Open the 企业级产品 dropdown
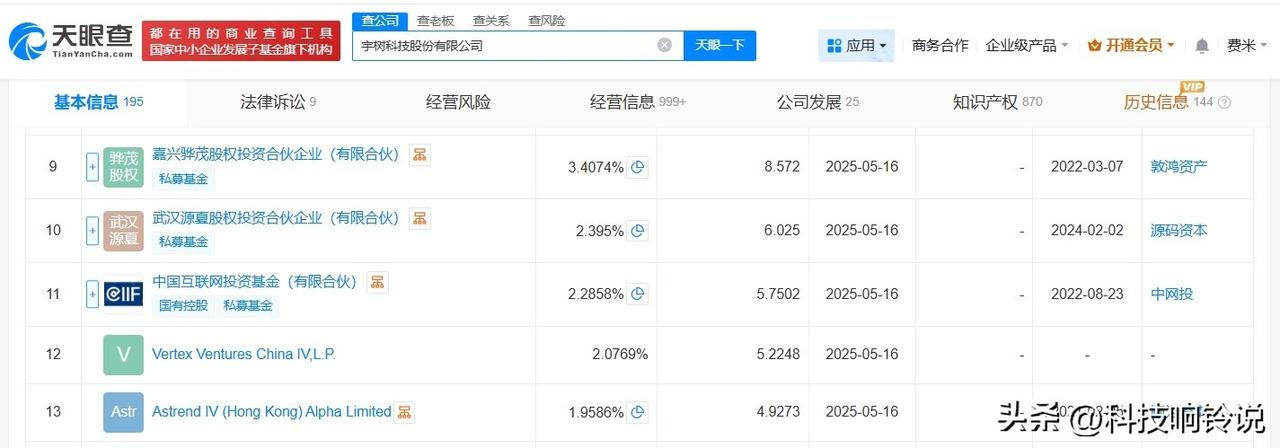Screen dimensions: 1280x448 [x=1027, y=45]
